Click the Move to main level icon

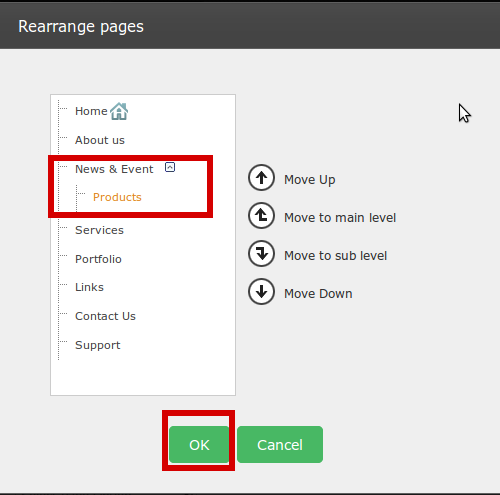(261, 216)
